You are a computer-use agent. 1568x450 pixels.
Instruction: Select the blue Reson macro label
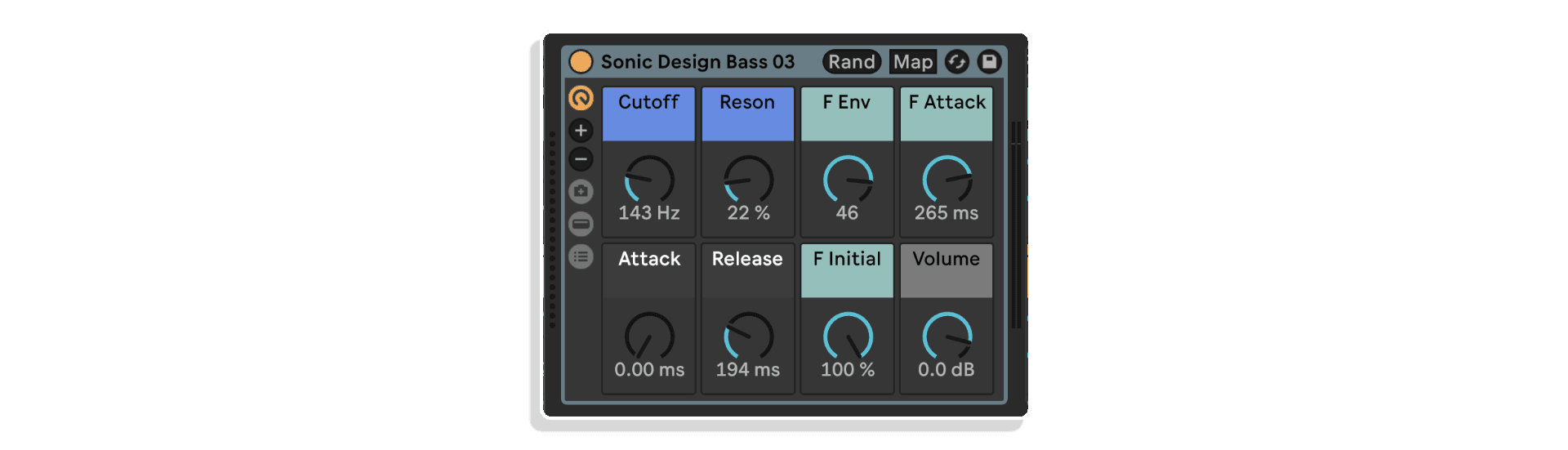pos(748,114)
